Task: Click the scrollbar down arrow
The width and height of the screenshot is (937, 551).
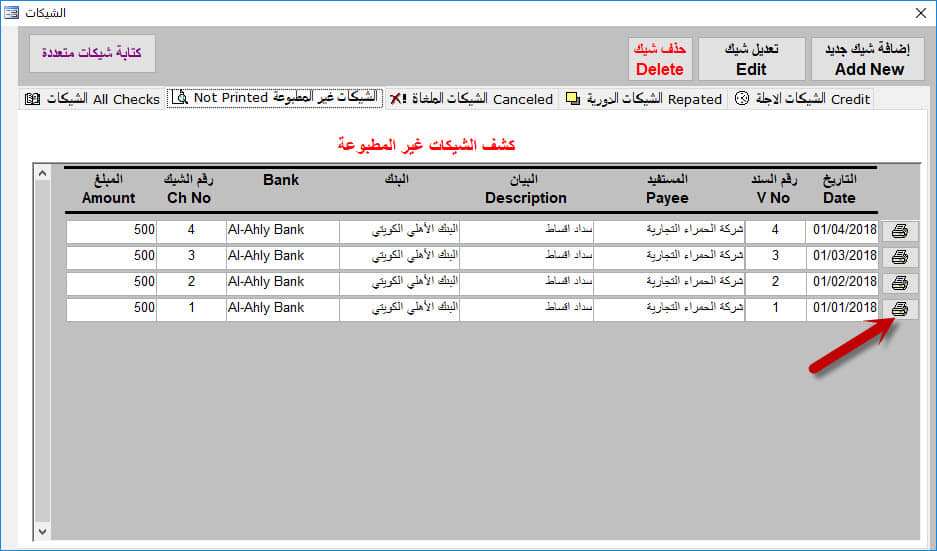Action: pos(42,531)
